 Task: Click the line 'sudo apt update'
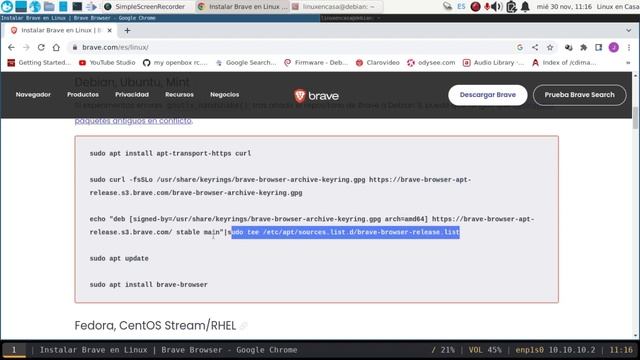[119, 258]
